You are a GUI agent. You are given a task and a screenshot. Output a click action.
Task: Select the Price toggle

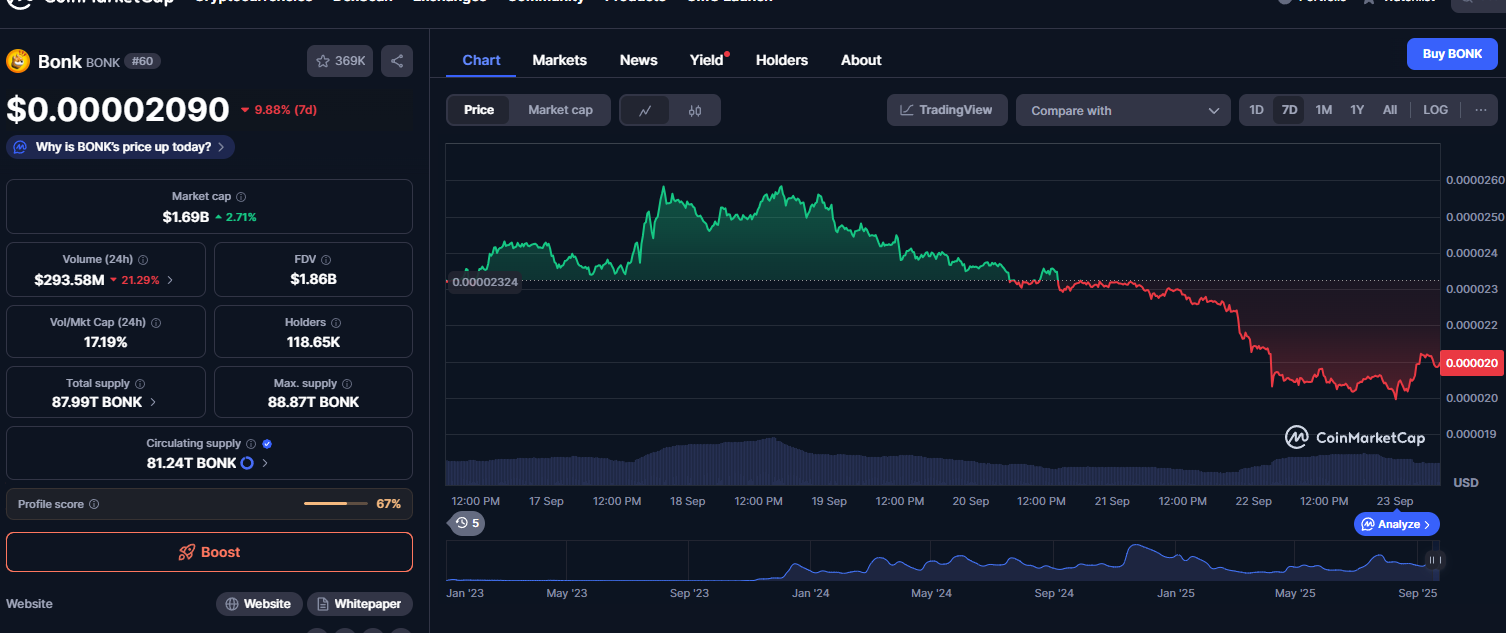point(479,110)
